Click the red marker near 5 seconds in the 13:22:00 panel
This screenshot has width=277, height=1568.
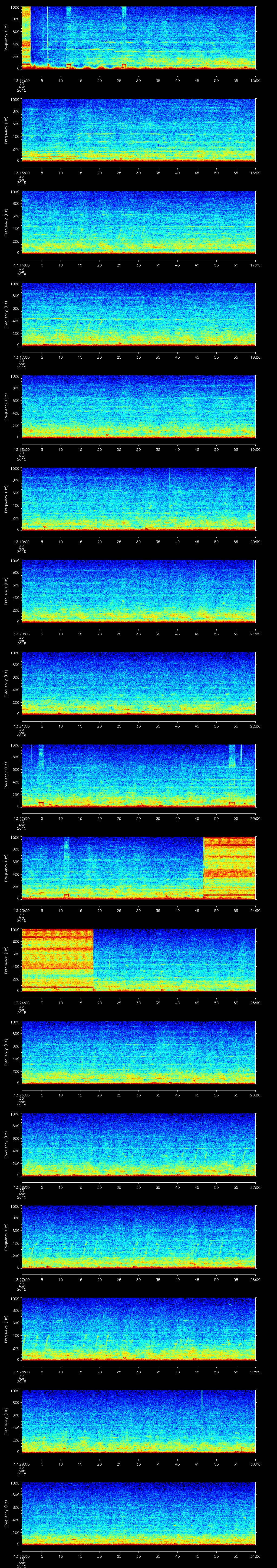[41, 803]
